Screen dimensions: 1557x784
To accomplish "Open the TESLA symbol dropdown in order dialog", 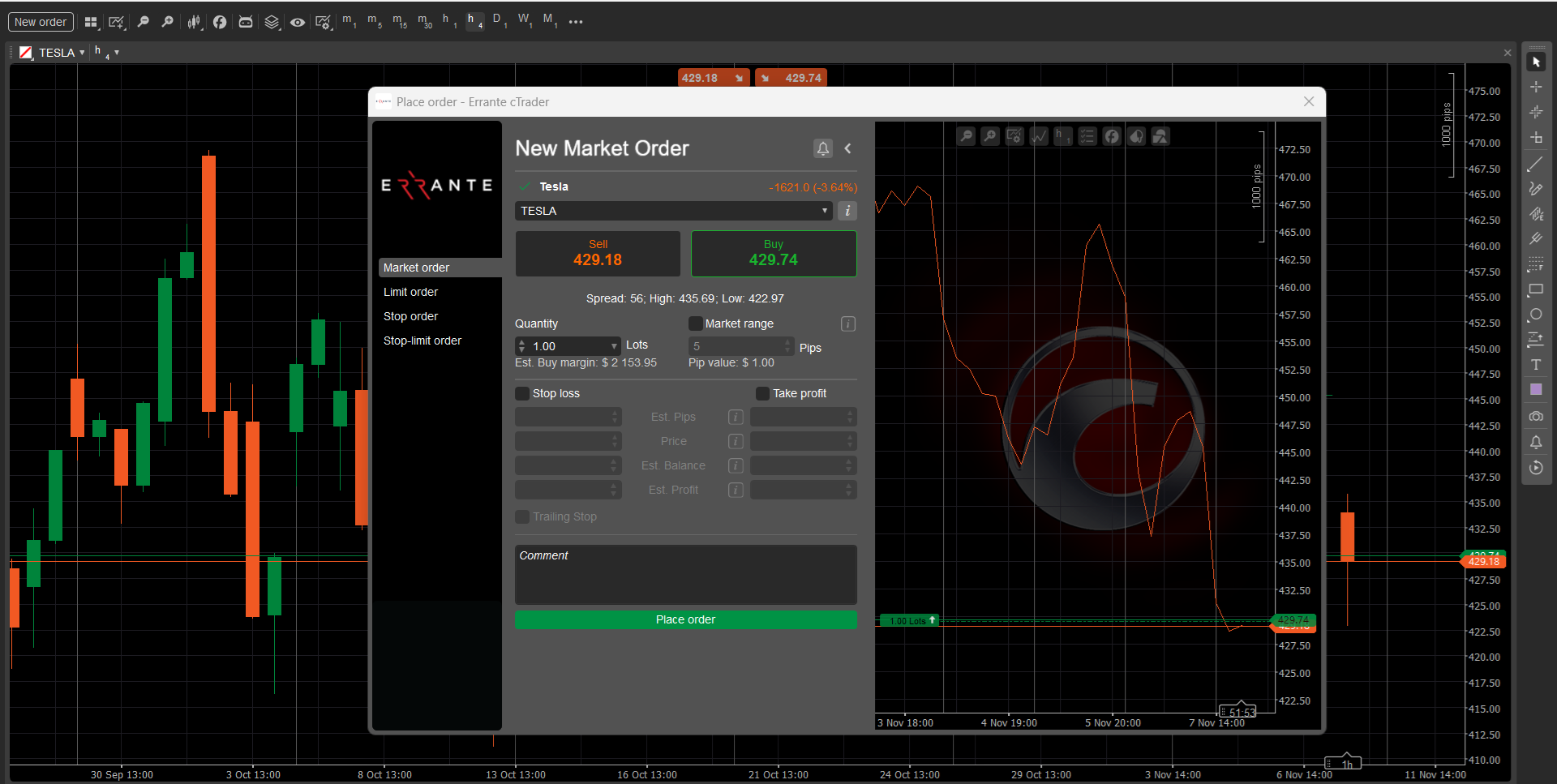I will [674, 211].
